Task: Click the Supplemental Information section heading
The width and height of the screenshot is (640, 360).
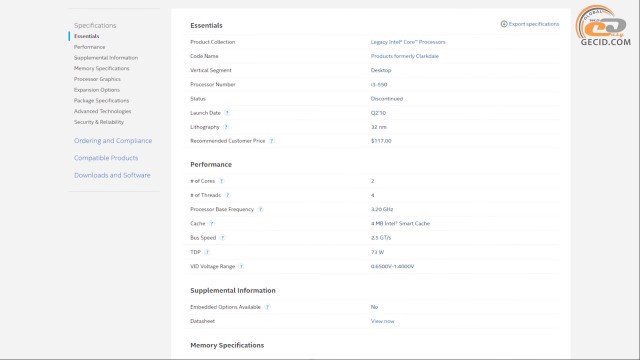Action: [233, 291]
